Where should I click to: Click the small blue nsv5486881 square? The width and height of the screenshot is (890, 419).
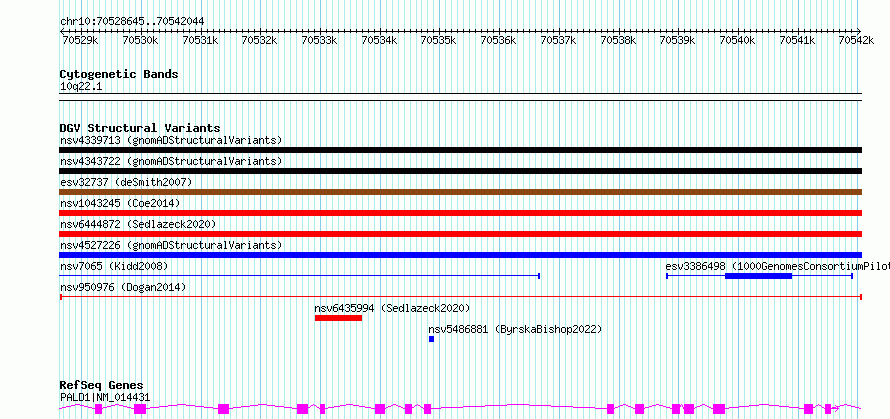pos(431,339)
